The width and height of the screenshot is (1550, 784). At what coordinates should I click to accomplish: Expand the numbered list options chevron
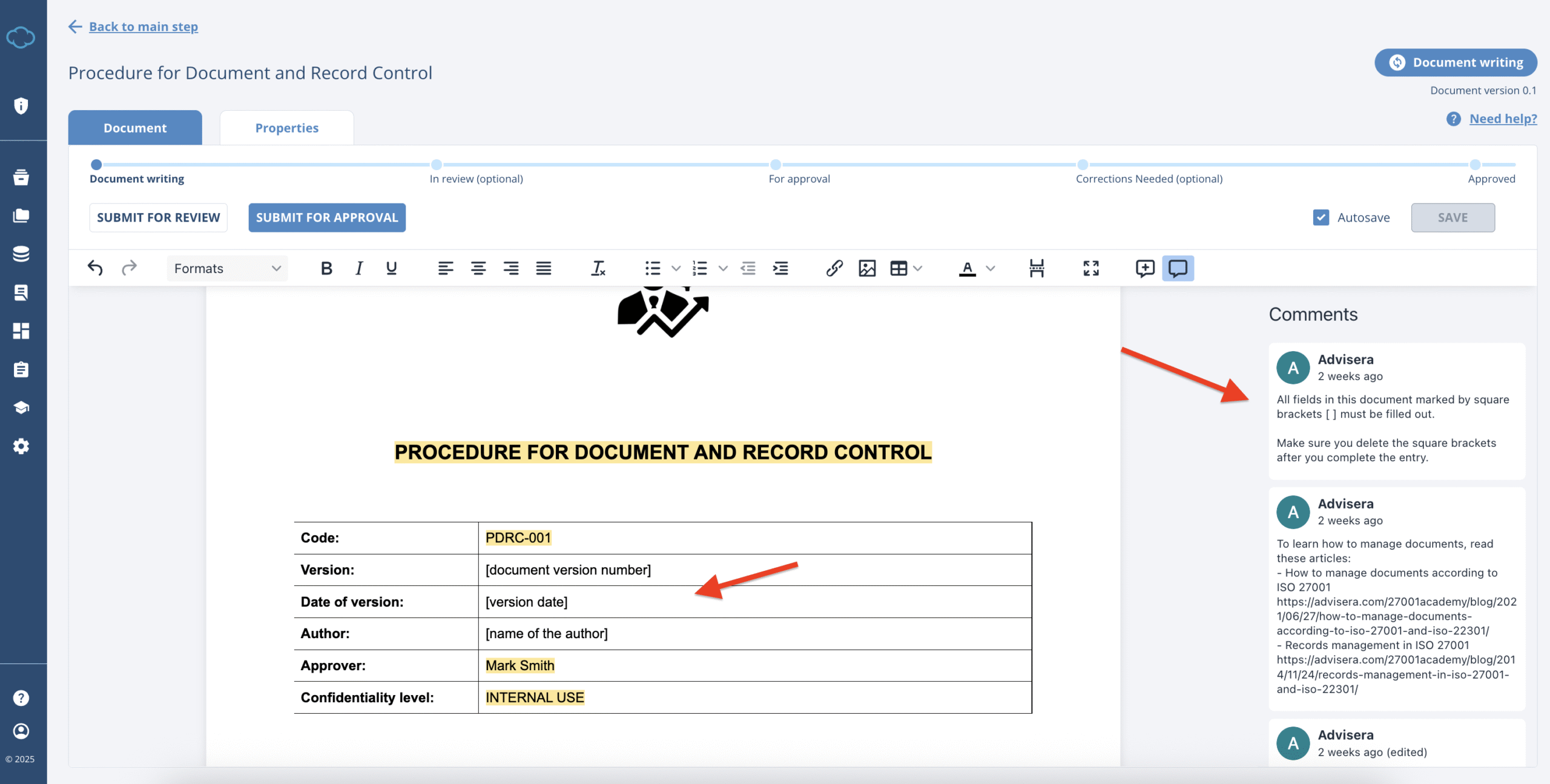click(x=723, y=268)
